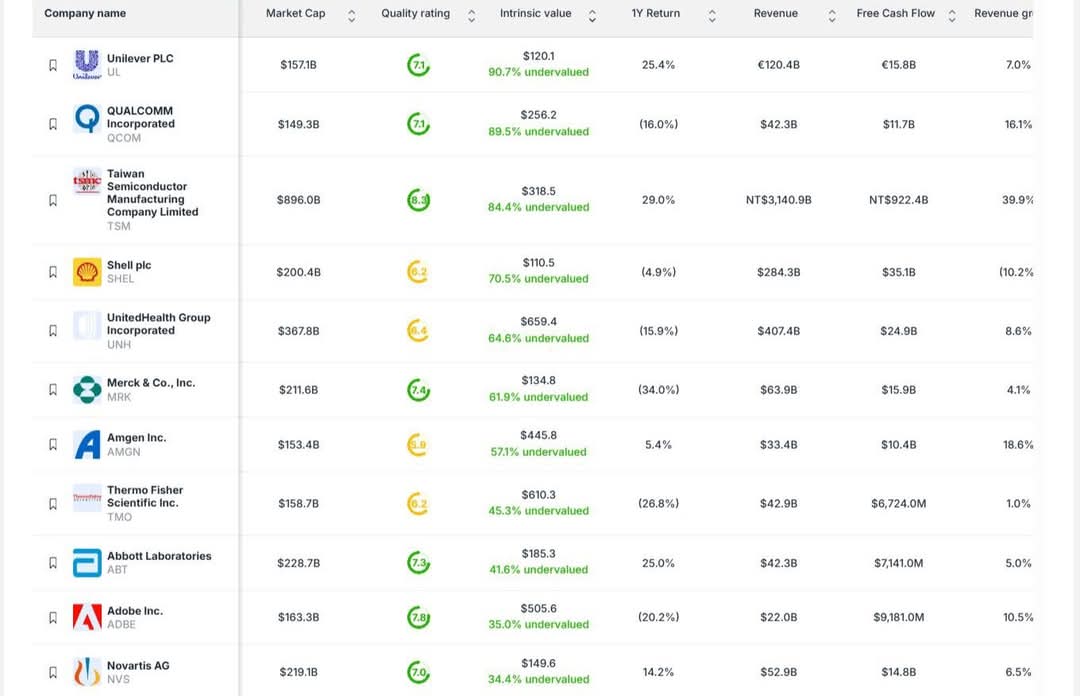Click the Market Cap column header label

click(295, 13)
